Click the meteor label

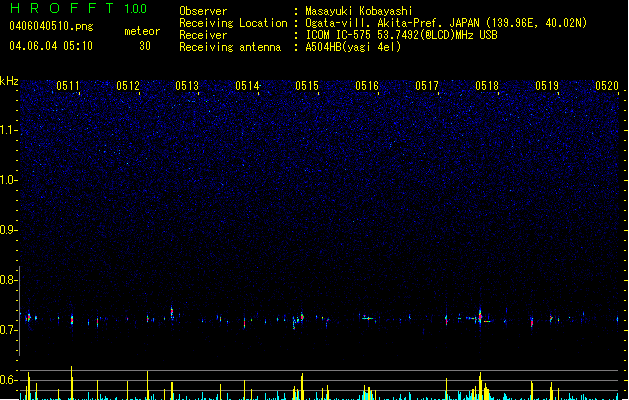[142, 31]
